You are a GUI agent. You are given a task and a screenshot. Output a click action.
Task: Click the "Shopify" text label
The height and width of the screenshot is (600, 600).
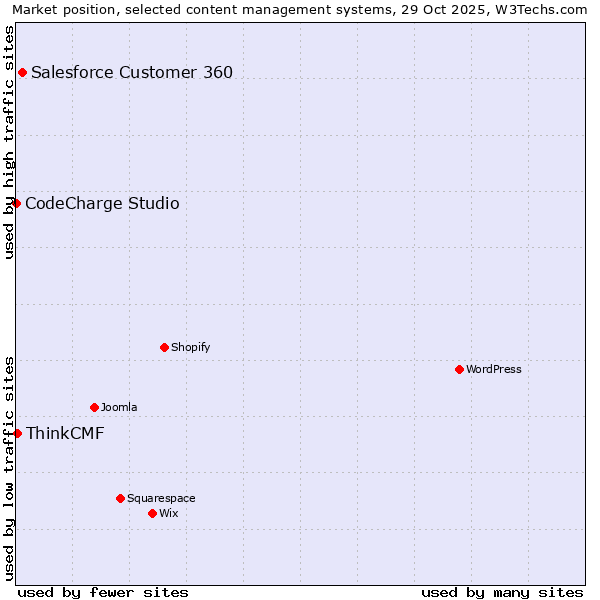coord(191,347)
